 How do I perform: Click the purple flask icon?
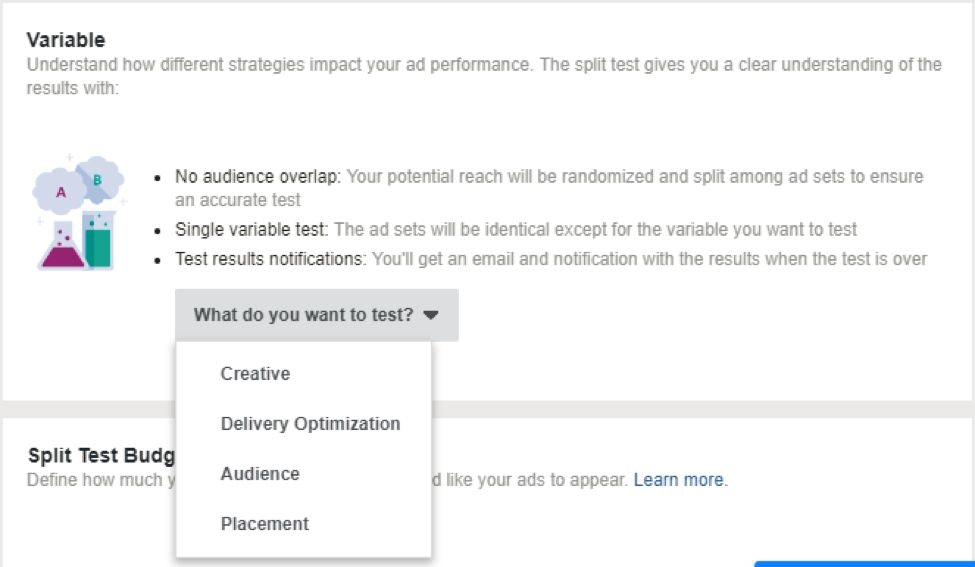click(x=61, y=245)
